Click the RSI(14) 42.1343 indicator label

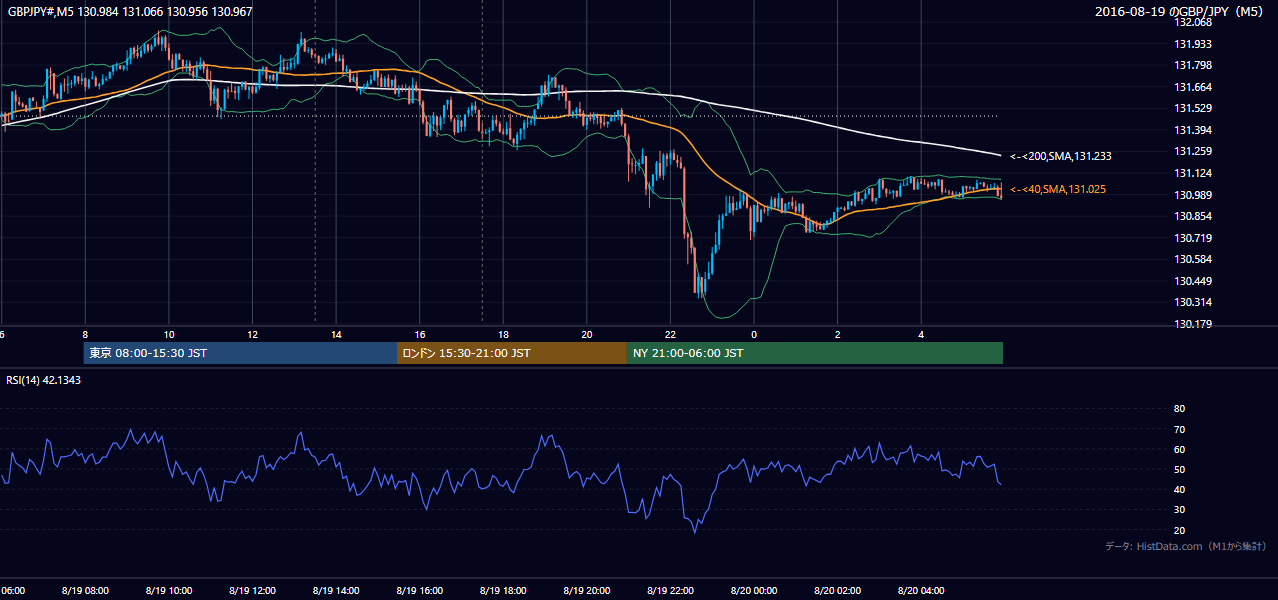(x=44, y=380)
